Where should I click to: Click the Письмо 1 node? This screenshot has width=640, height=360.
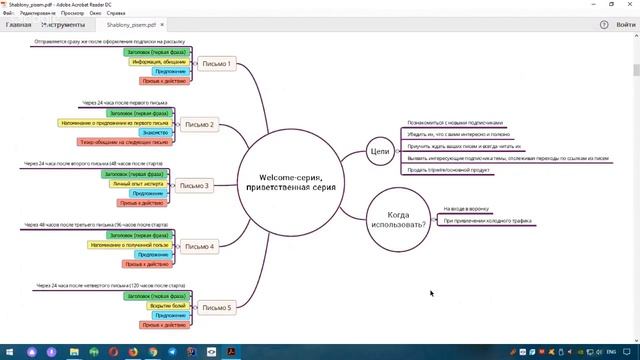pyautogui.click(x=217, y=64)
